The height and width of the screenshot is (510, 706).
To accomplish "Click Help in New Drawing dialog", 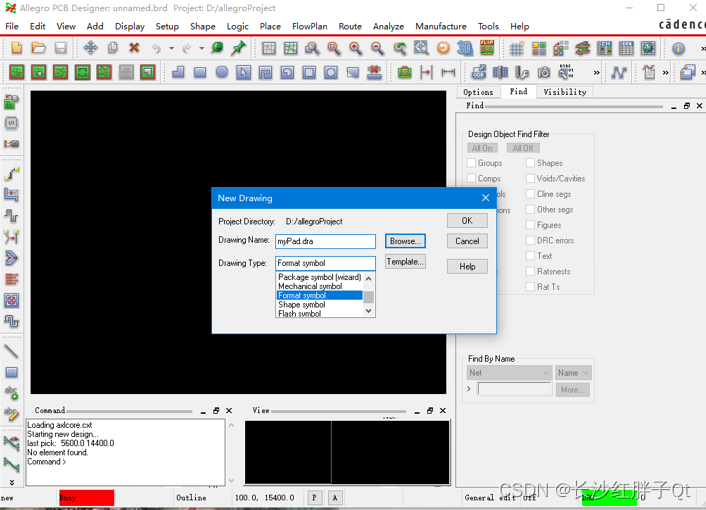I will 467,266.
